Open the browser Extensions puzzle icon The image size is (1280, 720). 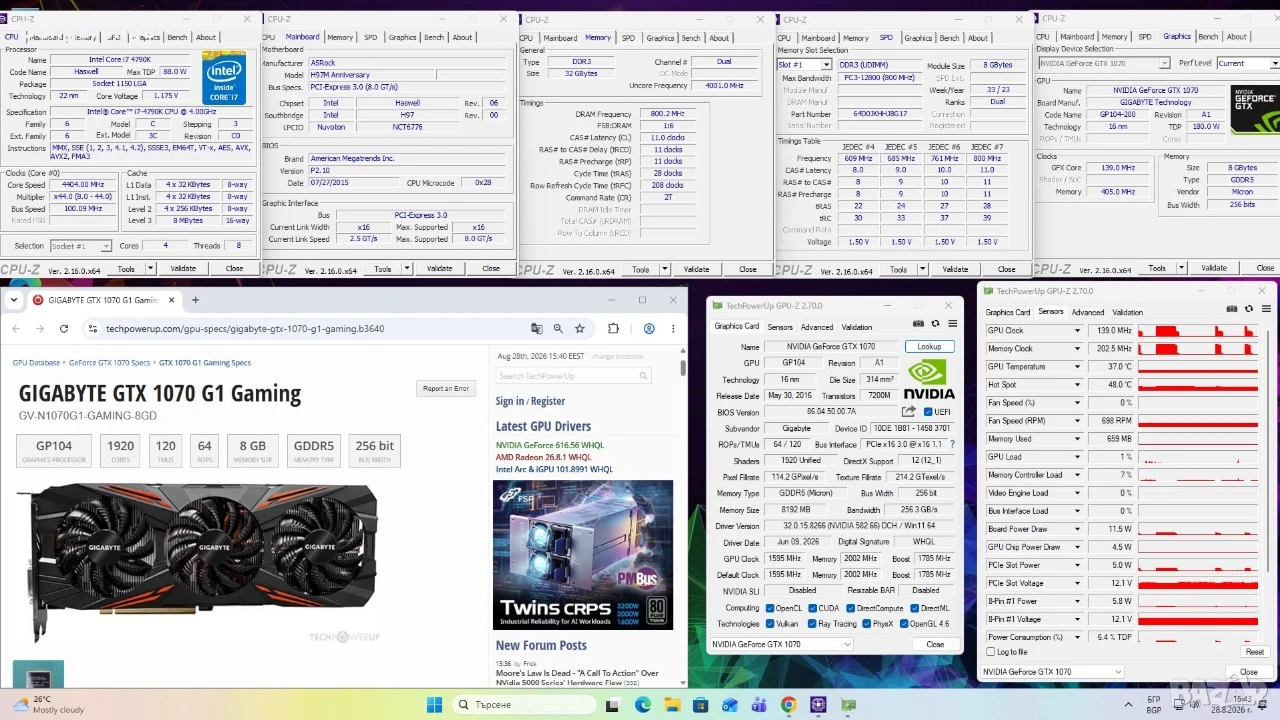(613, 328)
